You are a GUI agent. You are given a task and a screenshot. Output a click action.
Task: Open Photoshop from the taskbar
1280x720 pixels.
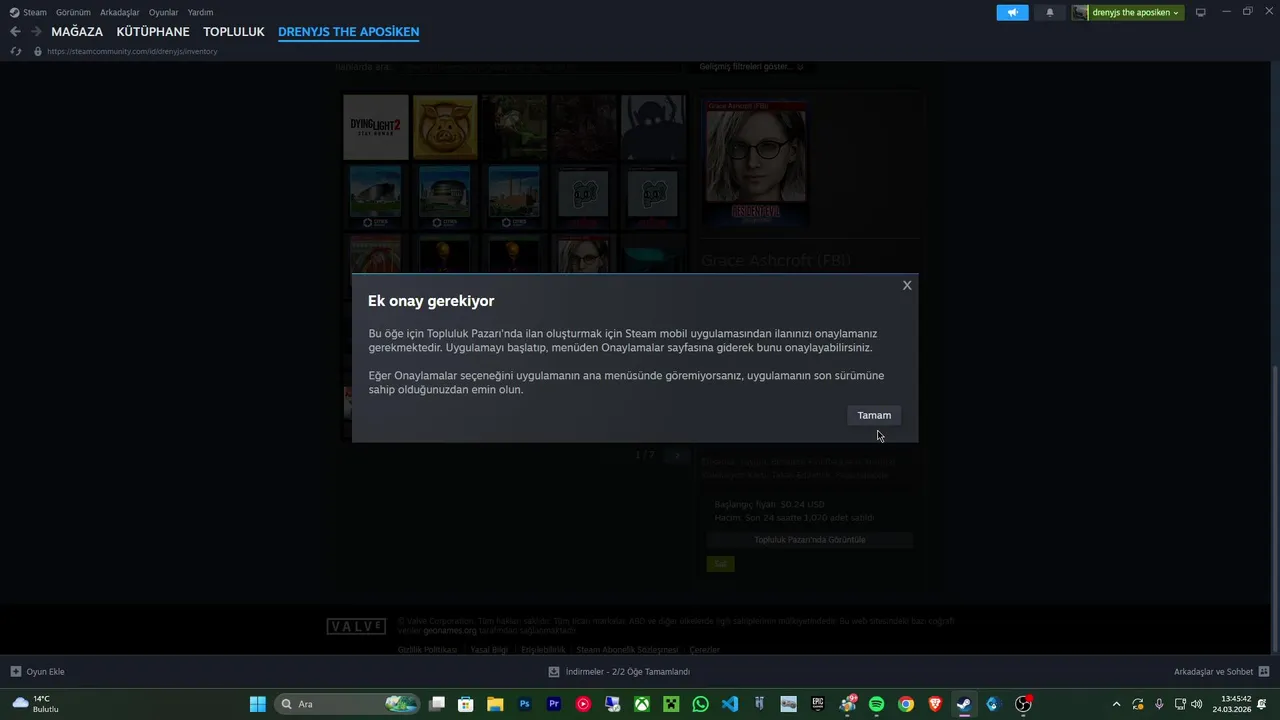(525, 704)
